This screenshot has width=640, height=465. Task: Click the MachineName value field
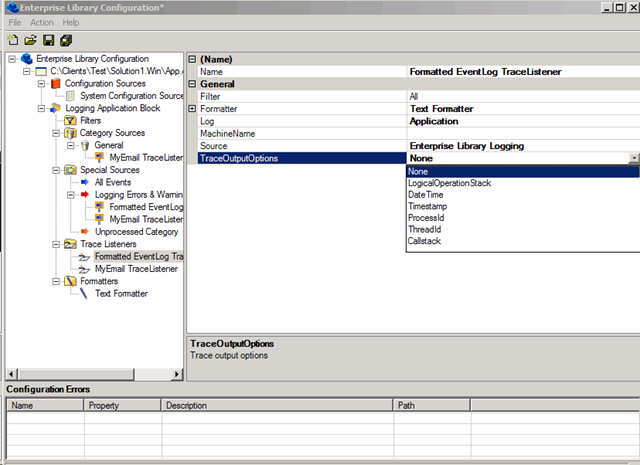coord(523,133)
